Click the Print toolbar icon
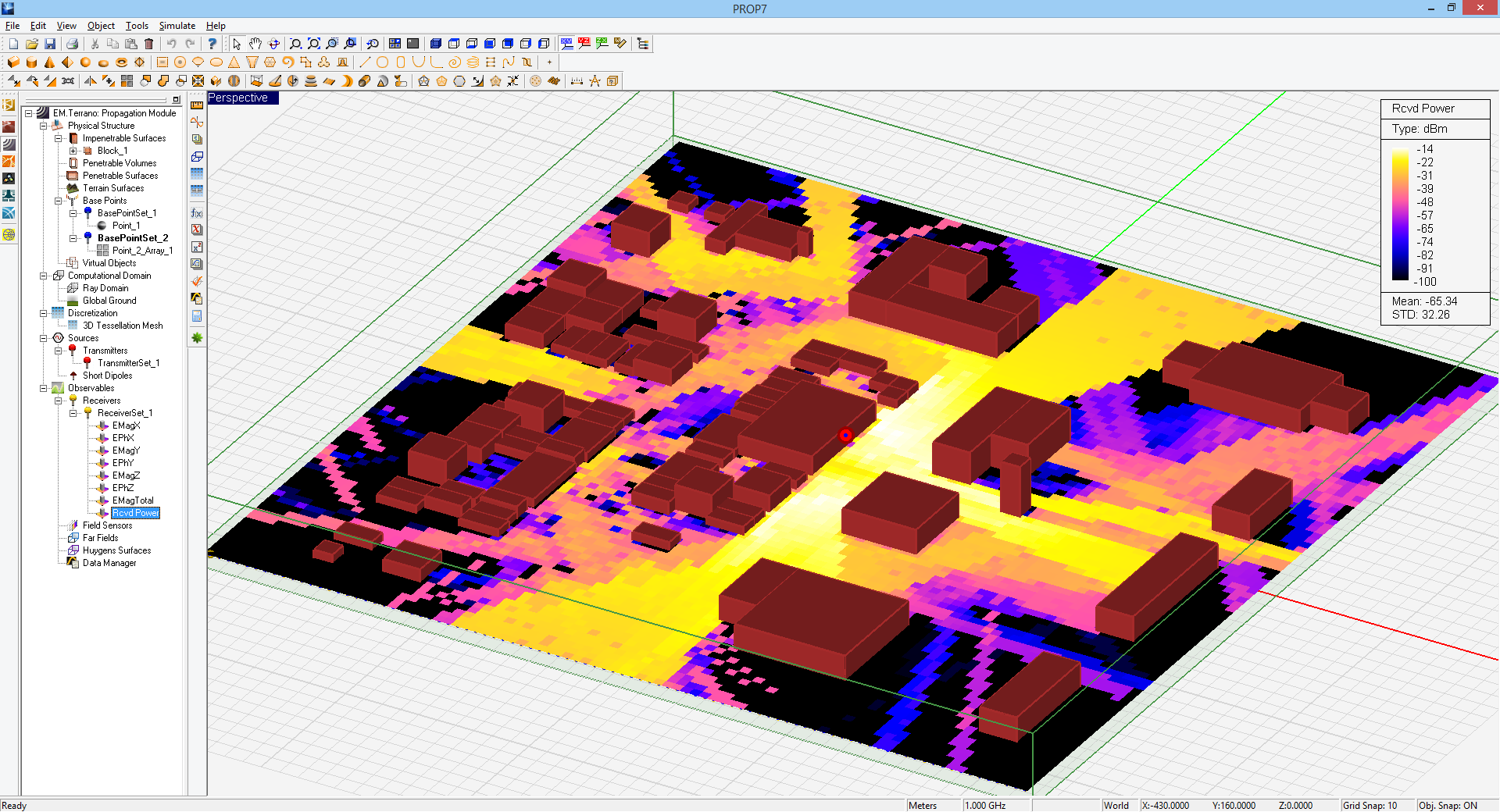This screenshot has height=812, width=1500. click(72, 44)
